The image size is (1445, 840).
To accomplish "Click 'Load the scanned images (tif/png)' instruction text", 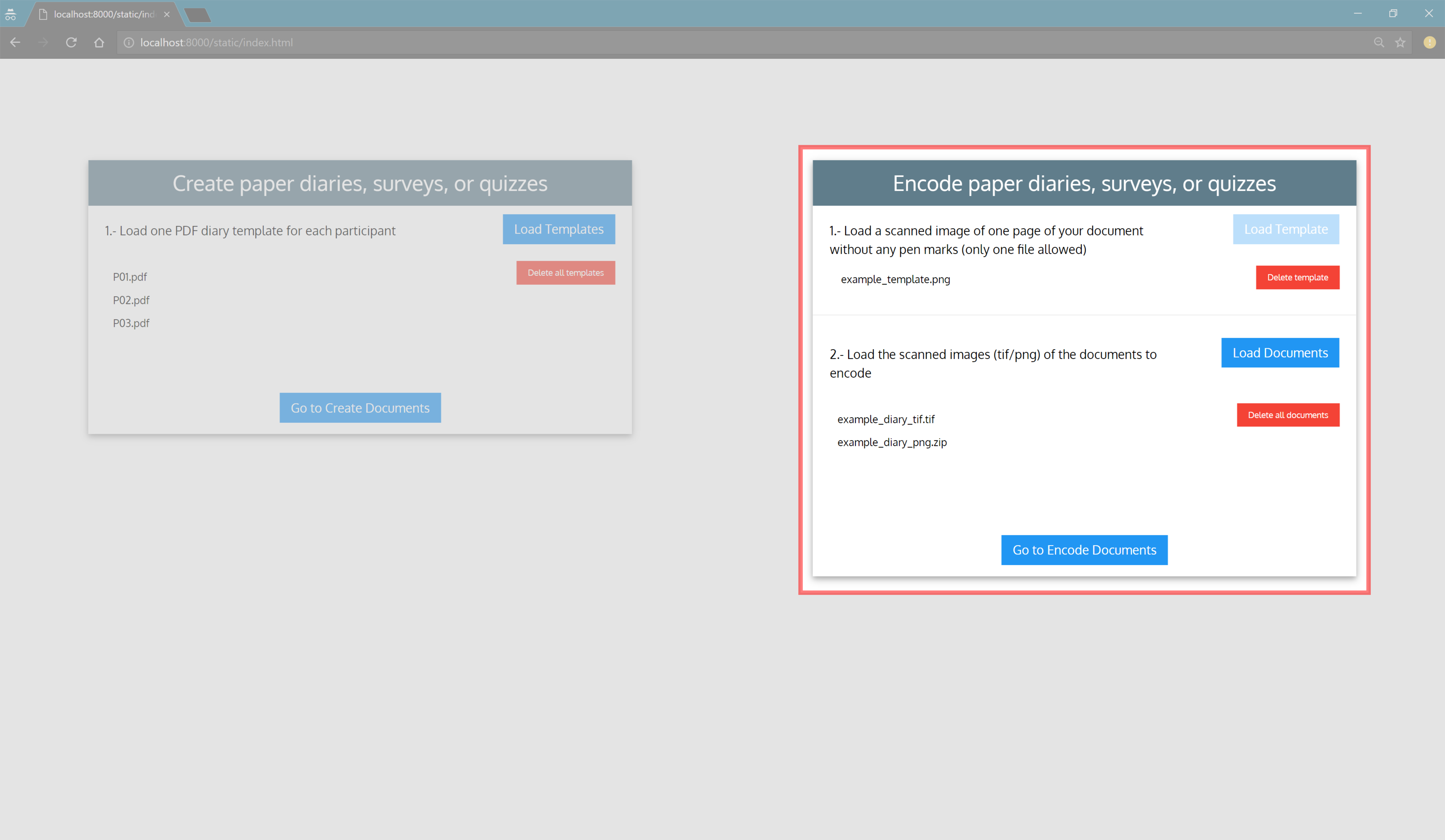I will 993,364.
